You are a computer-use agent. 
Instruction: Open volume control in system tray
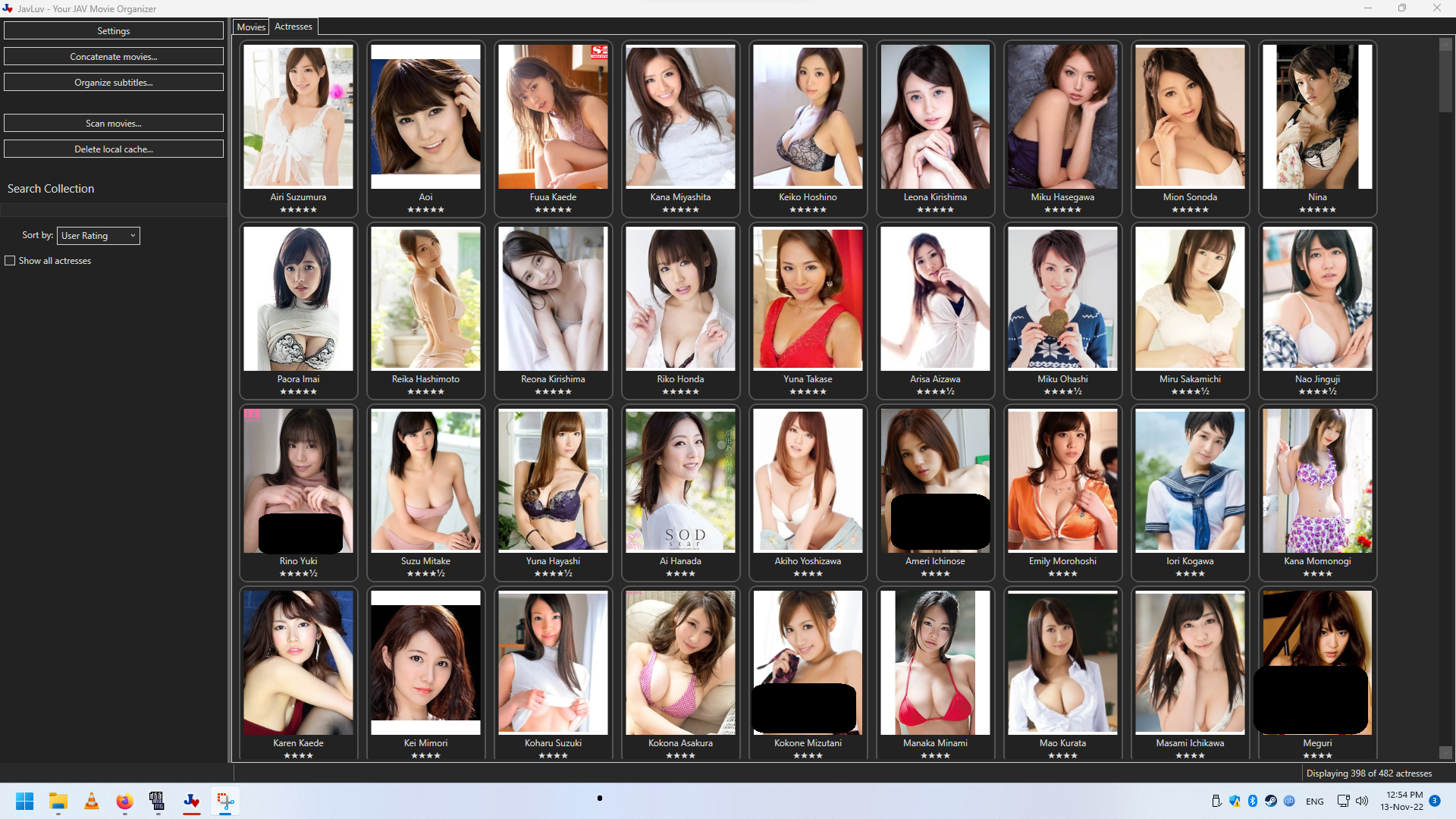1362,801
